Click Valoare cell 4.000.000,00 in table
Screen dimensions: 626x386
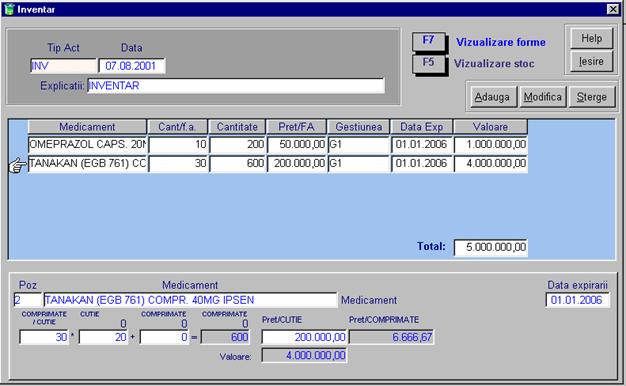coord(491,163)
